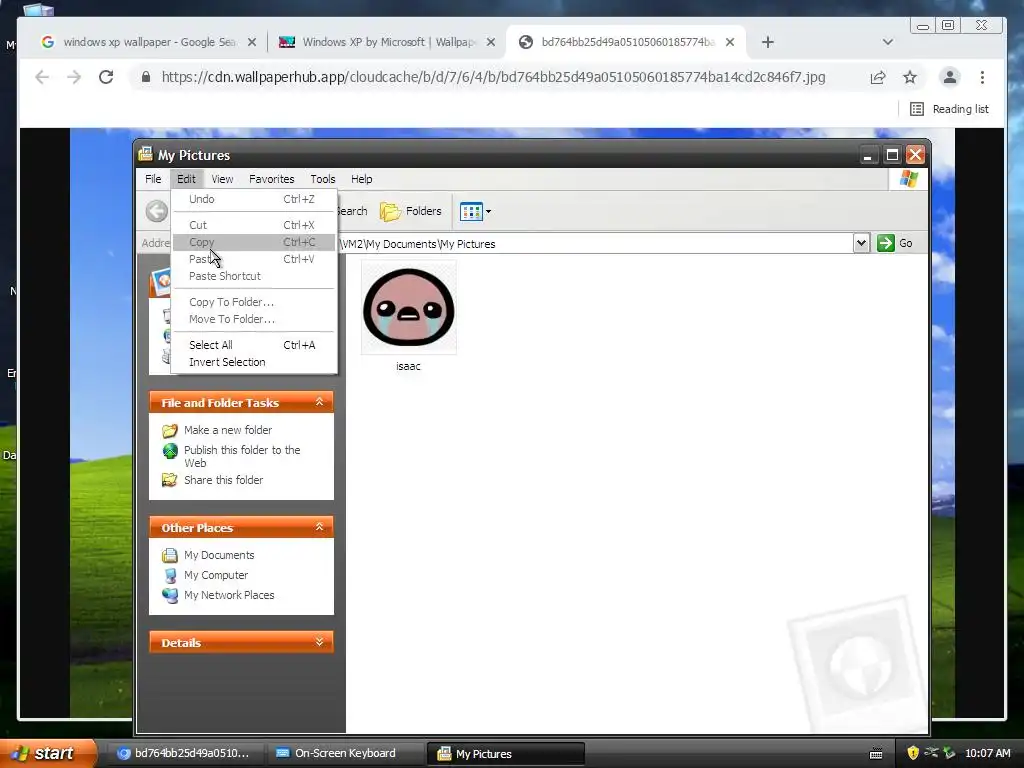Click the Back arrow in My Pictures toolbar
The height and width of the screenshot is (768, 1024).
pyautogui.click(x=157, y=211)
